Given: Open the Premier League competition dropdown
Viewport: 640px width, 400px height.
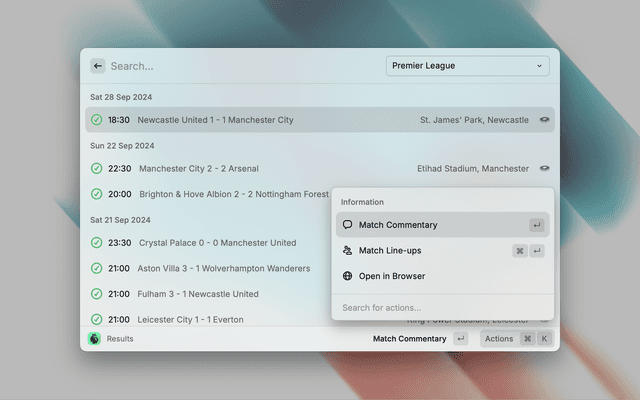Looking at the screenshot, I should [467, 66].
